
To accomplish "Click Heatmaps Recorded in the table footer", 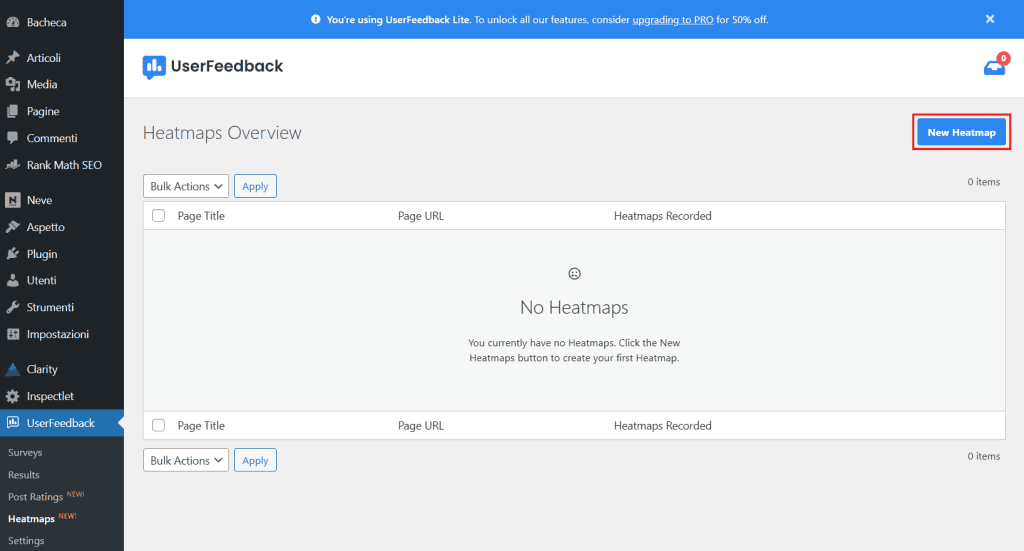I will [662, 425].
